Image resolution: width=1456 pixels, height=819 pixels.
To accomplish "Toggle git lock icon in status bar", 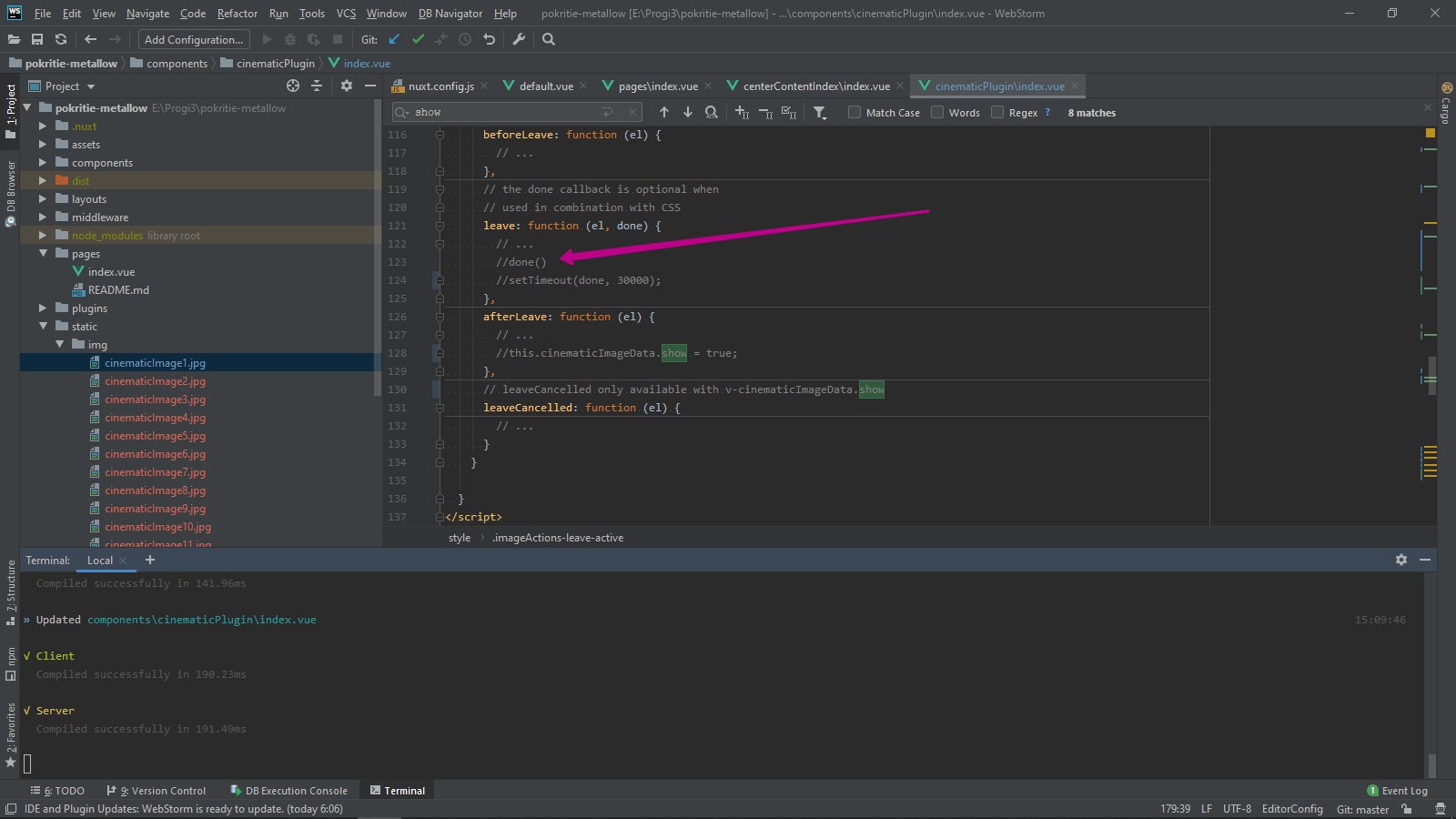I will 1407,809.
